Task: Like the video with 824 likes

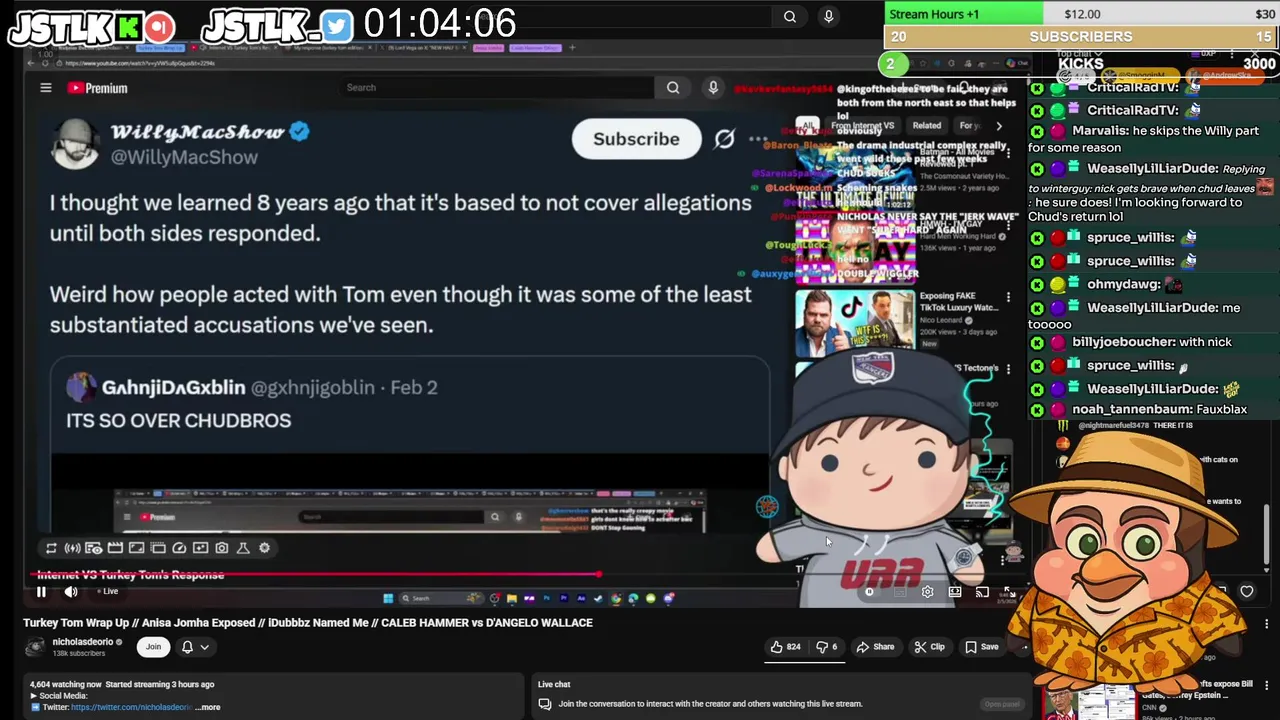Action: pos(784,647)
